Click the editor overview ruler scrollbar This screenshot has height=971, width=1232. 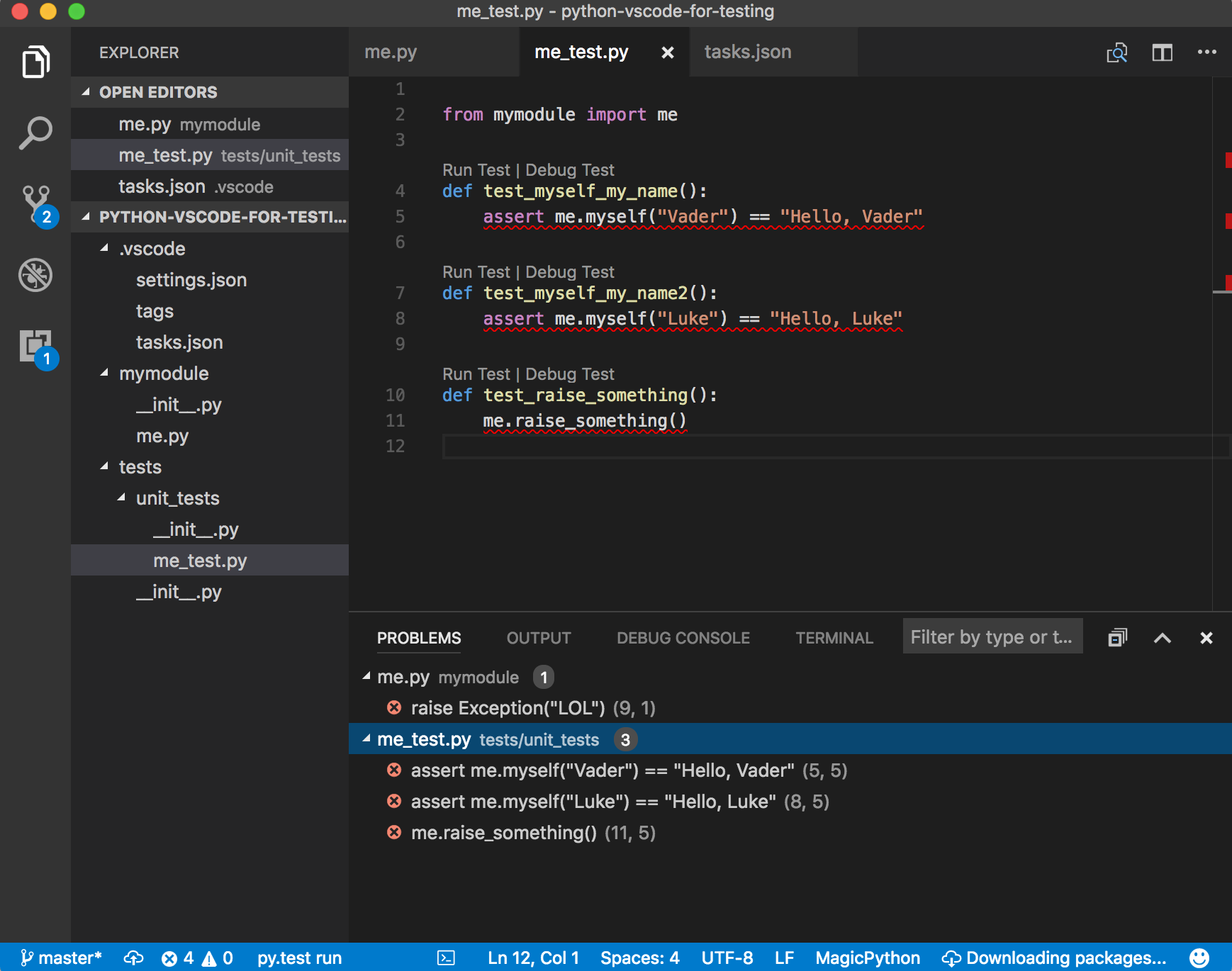click(x=1222, y=344)
